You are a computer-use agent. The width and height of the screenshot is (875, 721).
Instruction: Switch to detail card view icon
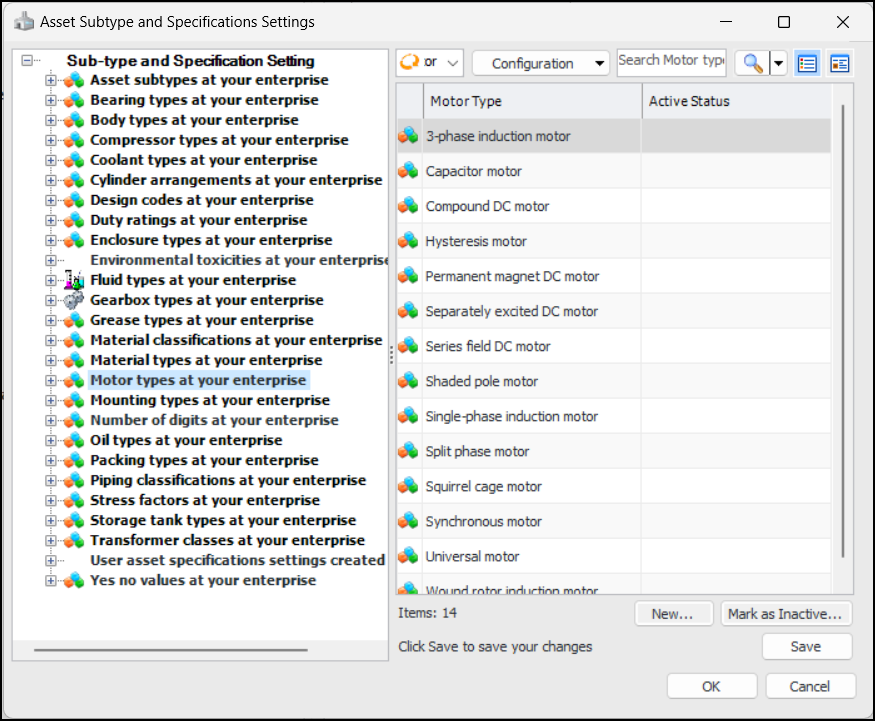pyautogui.click(x=839, y=63)
